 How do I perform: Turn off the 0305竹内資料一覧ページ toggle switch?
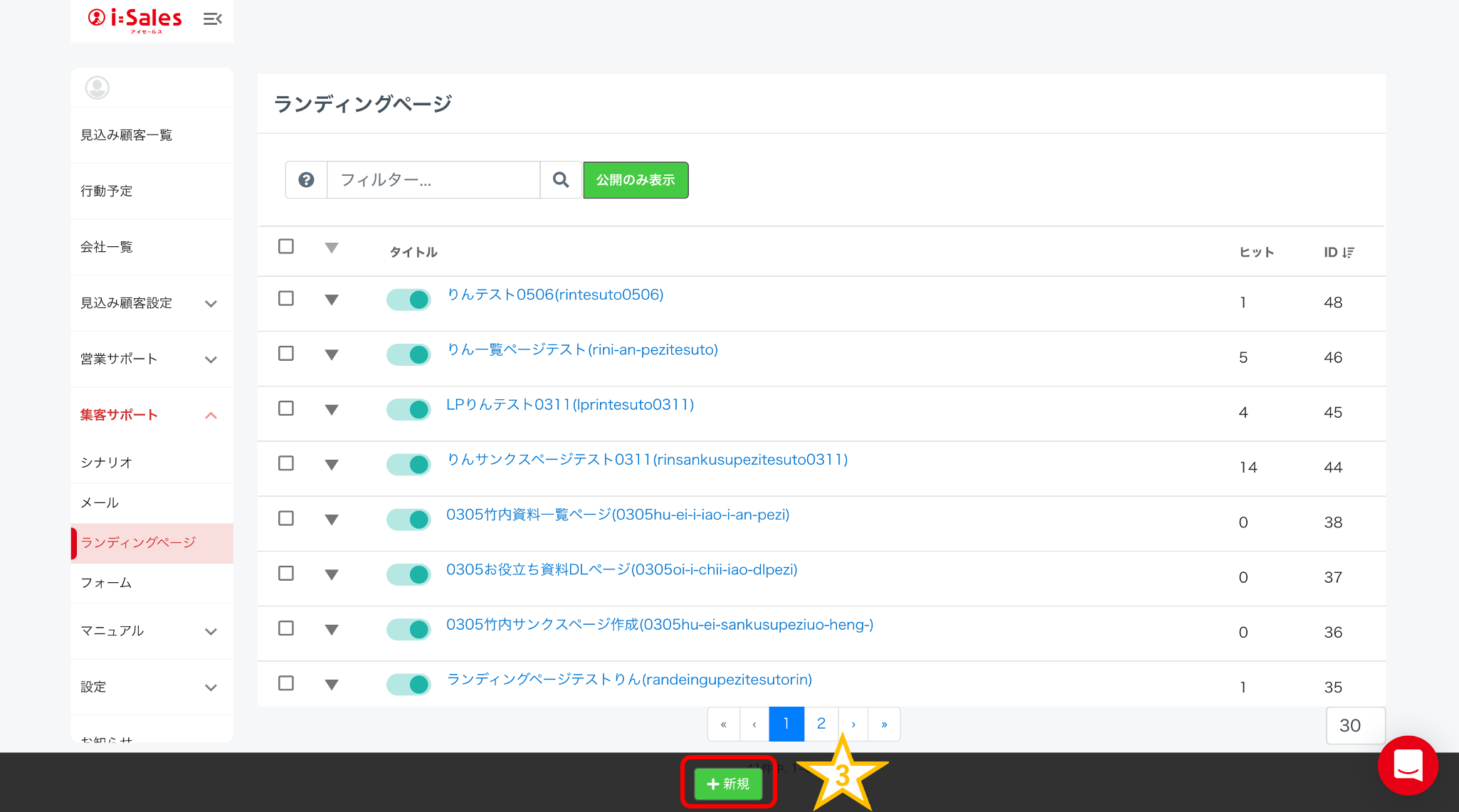(409, 520)
